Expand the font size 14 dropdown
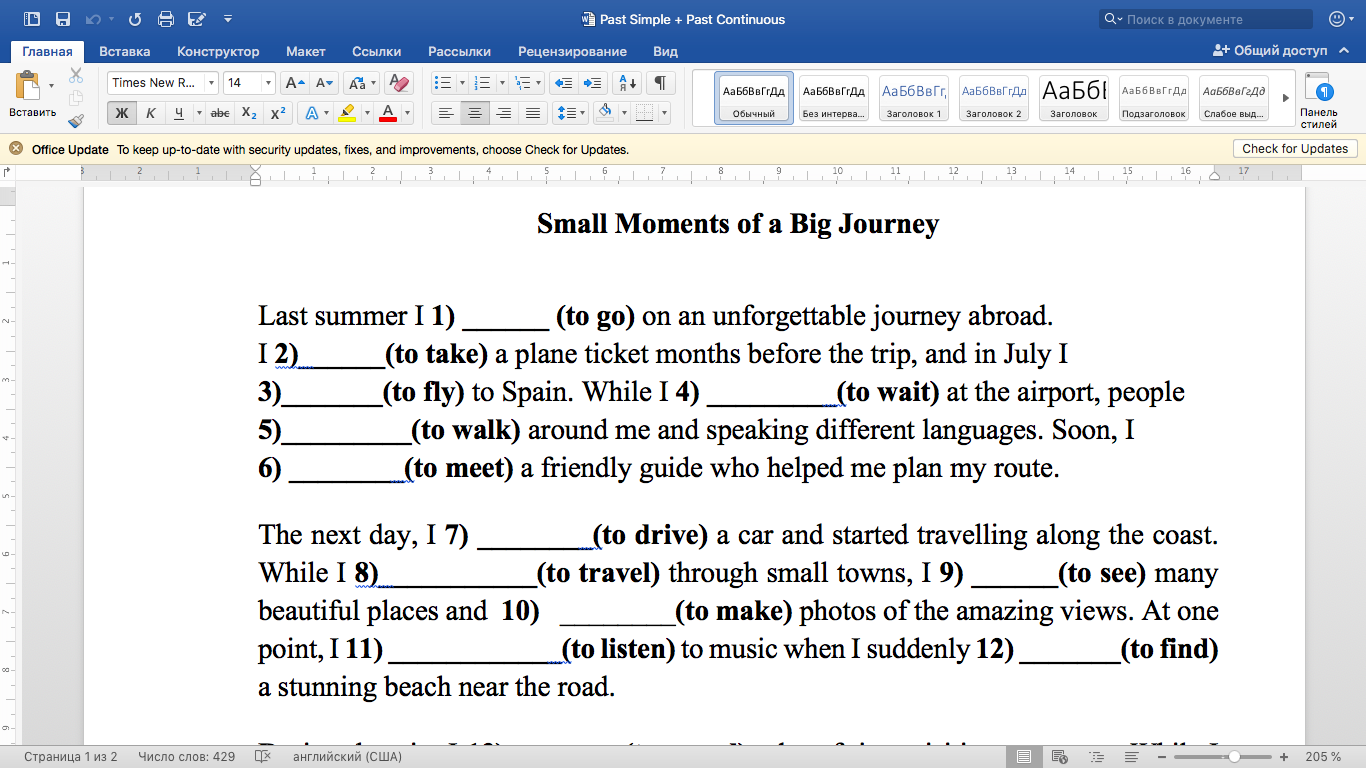Screen dimensions: 1366x768 pos(267,83)
